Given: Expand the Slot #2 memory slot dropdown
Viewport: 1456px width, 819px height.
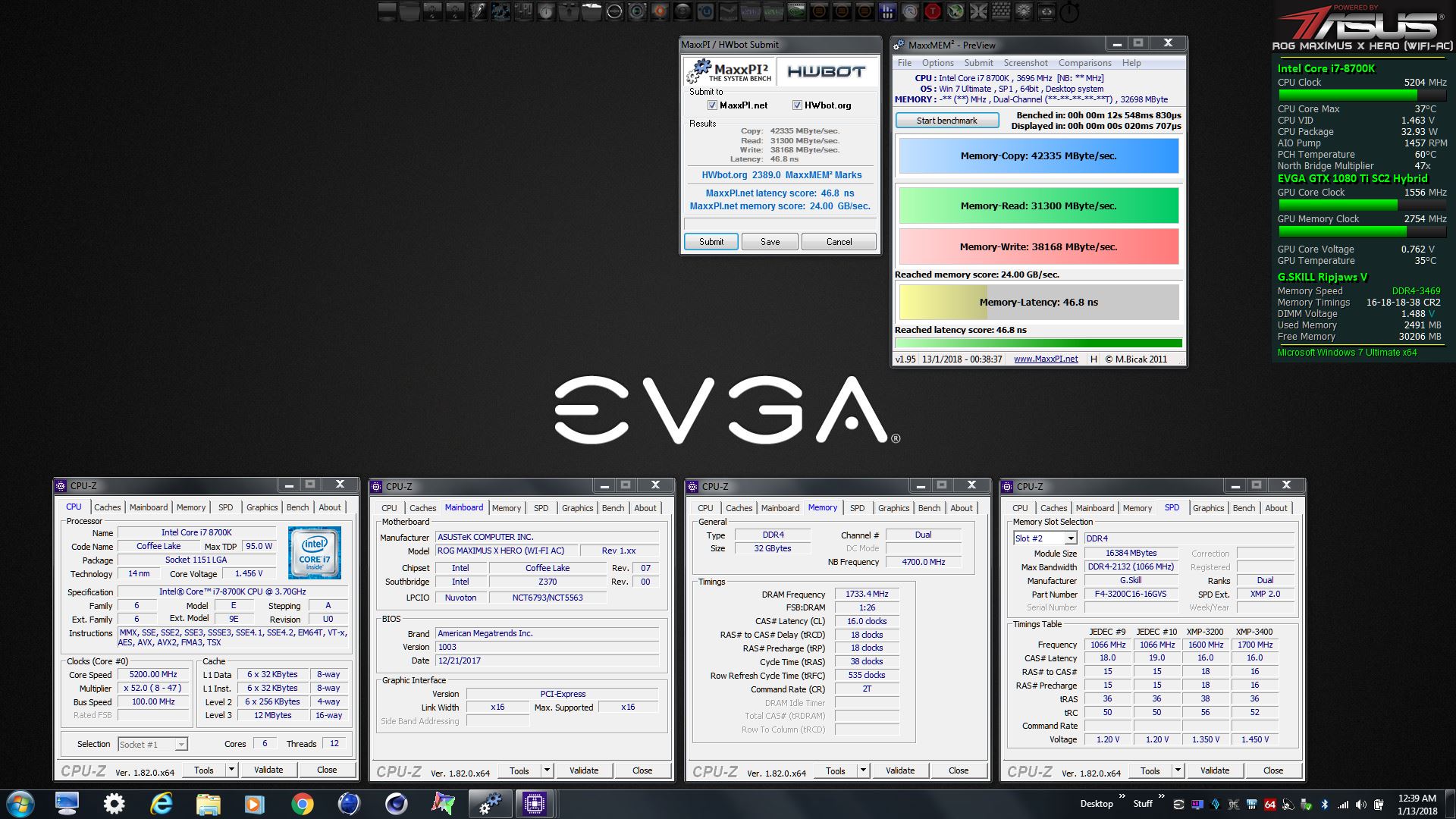Looking at the screenshot, I should click(x=1071, y=538).
